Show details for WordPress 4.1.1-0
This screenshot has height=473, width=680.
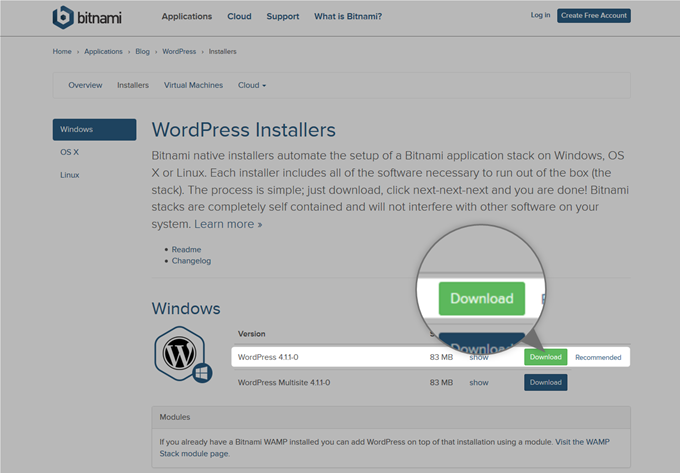[x=479, y=358]
